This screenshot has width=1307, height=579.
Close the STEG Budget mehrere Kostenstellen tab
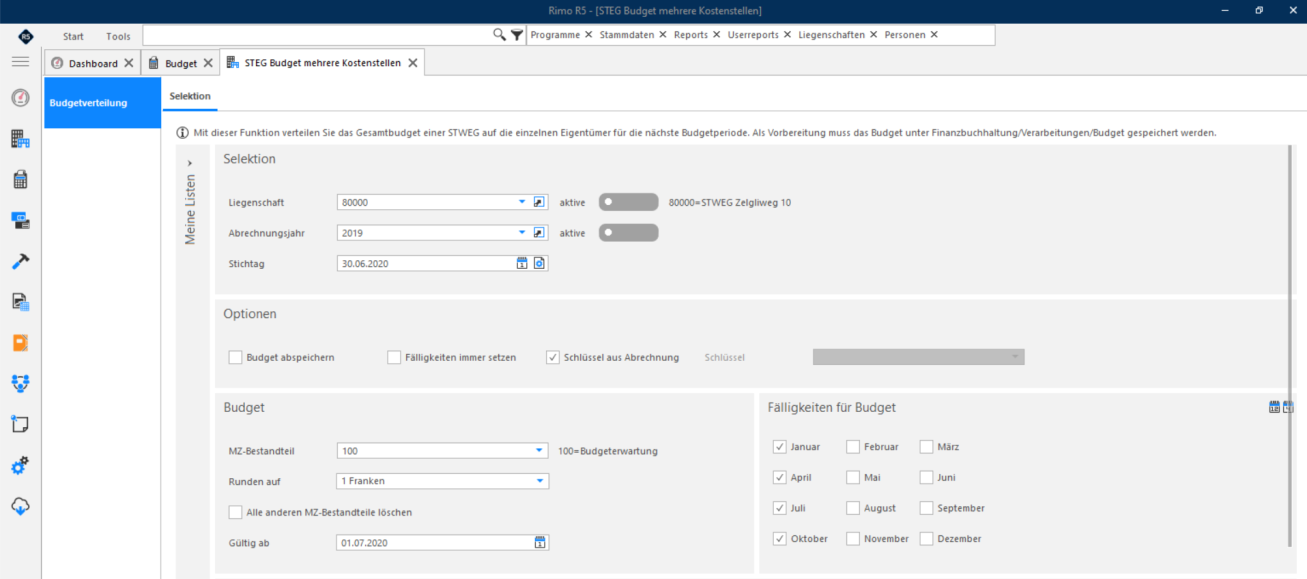click(x=412, y=62)
